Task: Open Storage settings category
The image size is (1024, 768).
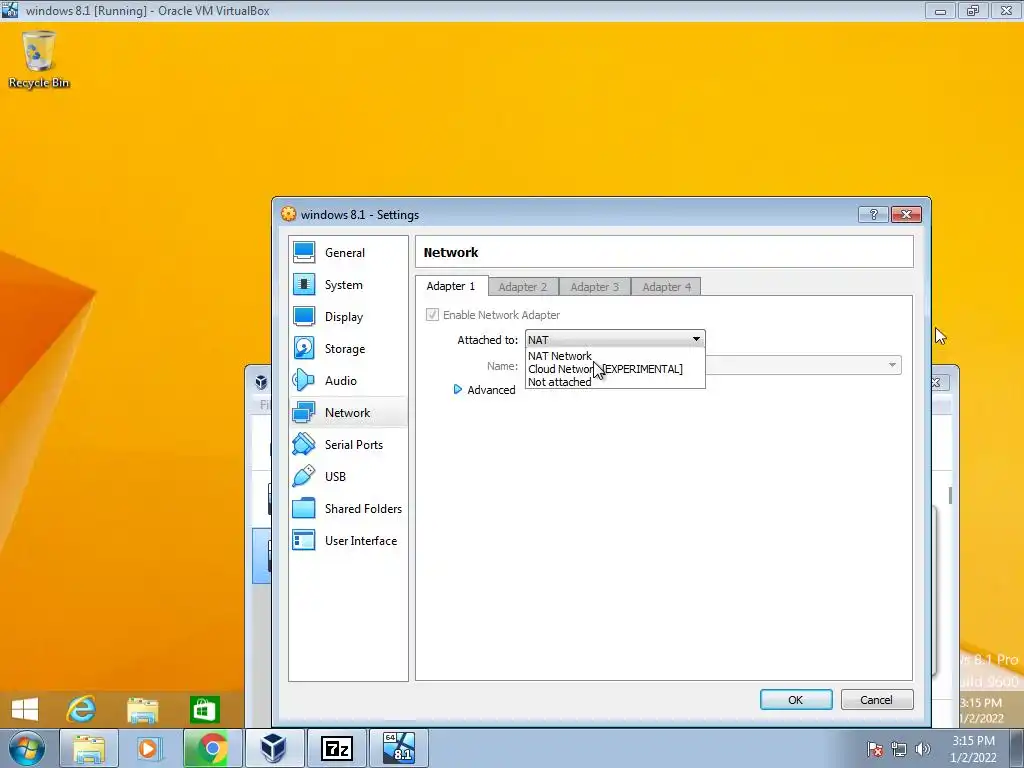Action: click(348, 349)
